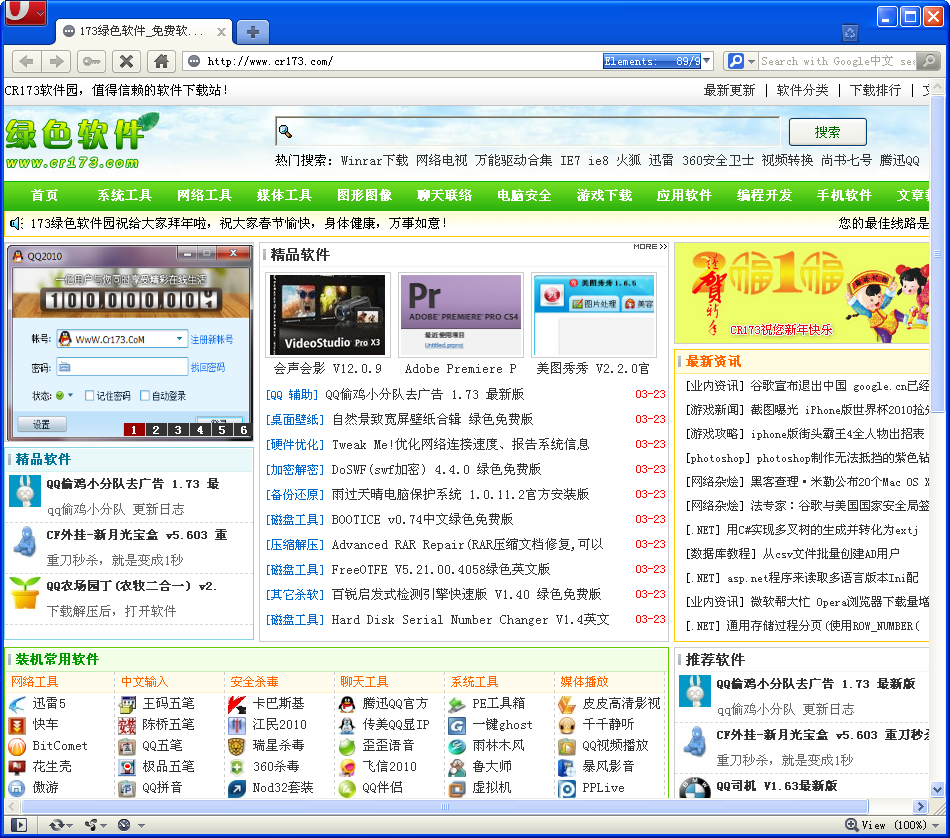
Task: Click the Opera Turbo icon
Action: pos(124,825)
